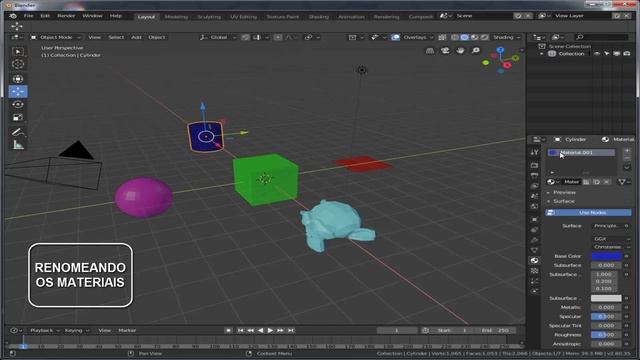Open the Shading options dropdown

[x=507, y=37]
